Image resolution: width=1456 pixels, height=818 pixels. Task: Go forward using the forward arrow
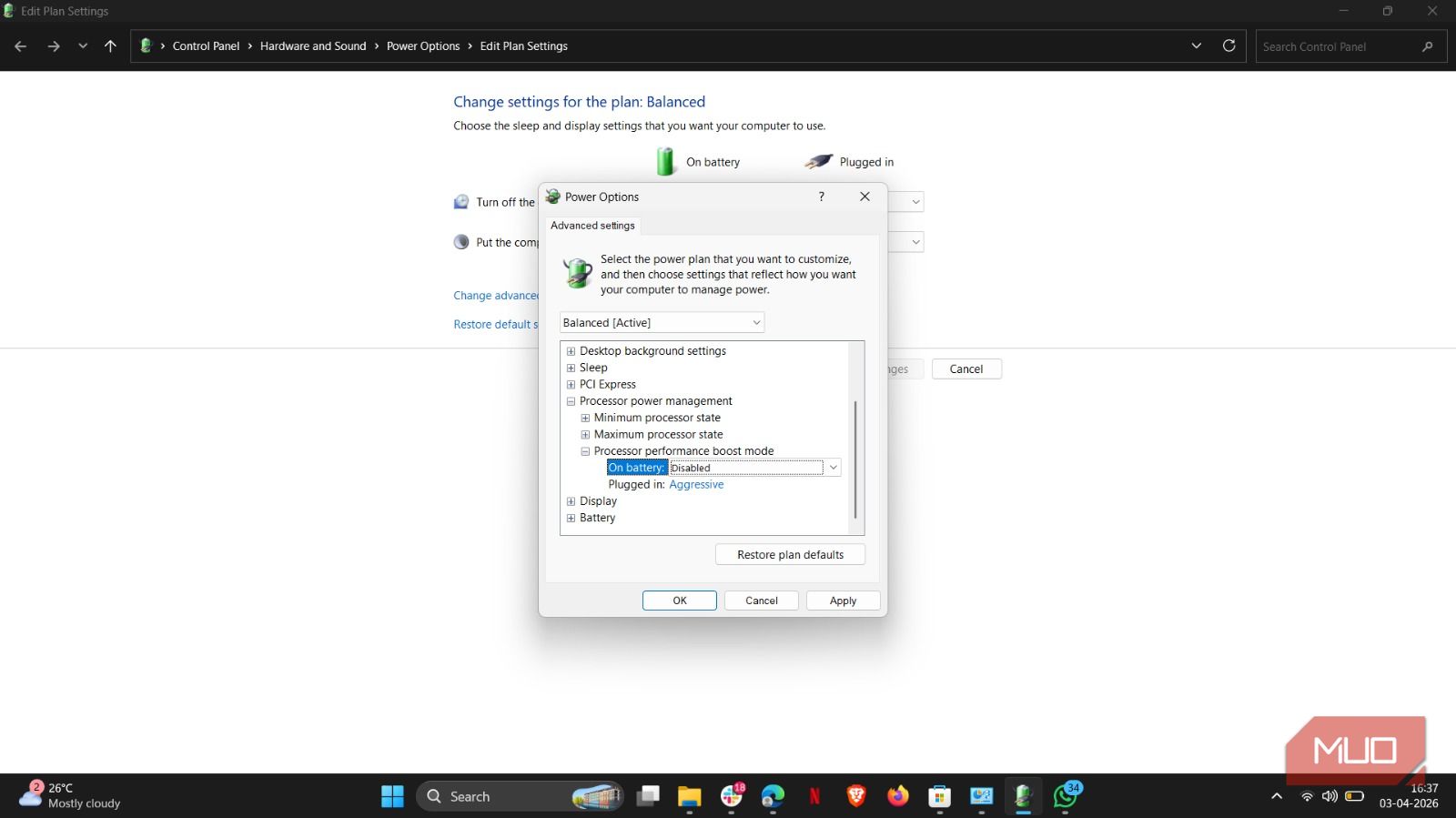[54, 46]
